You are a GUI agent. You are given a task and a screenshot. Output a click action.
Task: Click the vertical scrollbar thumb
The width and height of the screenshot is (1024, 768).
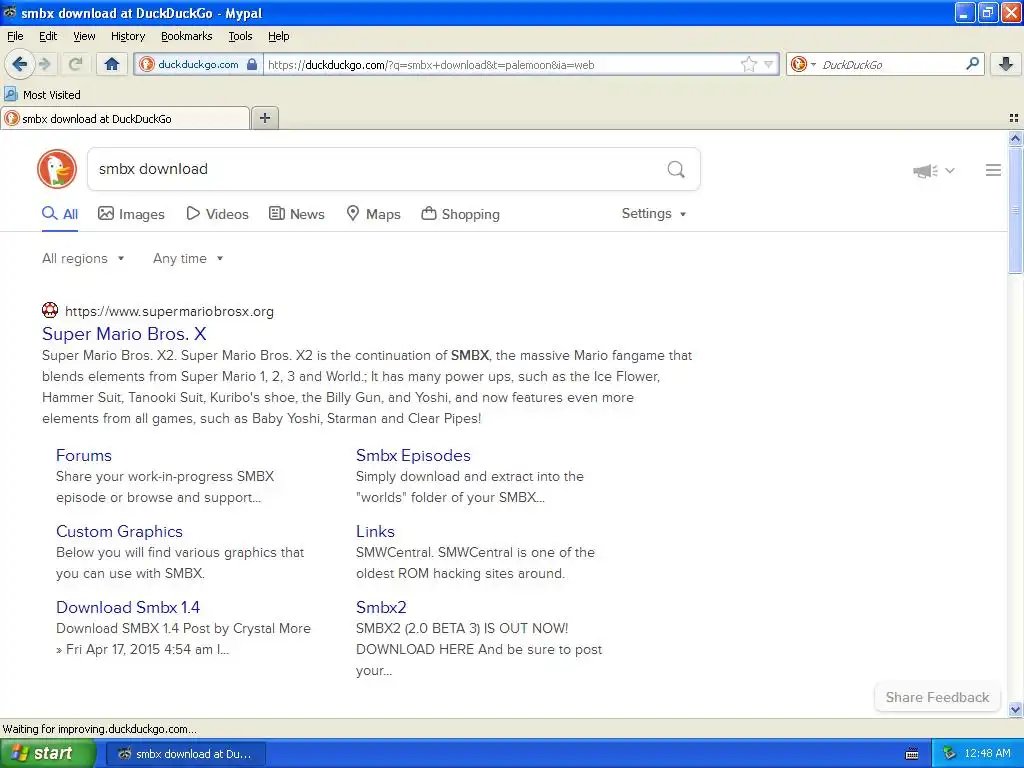coord(1015,209)
